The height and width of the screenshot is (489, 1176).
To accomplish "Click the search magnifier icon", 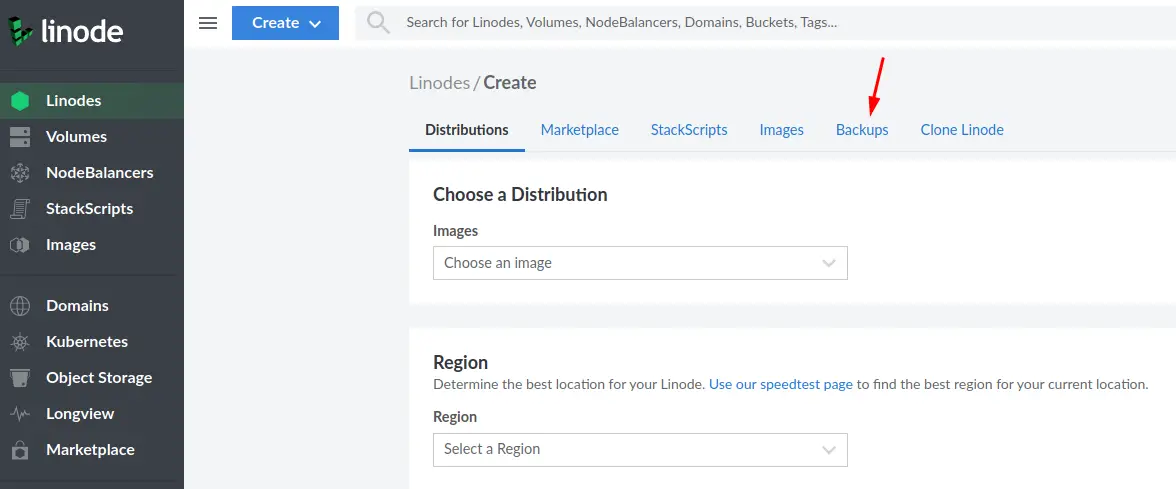I will (379, 23).
